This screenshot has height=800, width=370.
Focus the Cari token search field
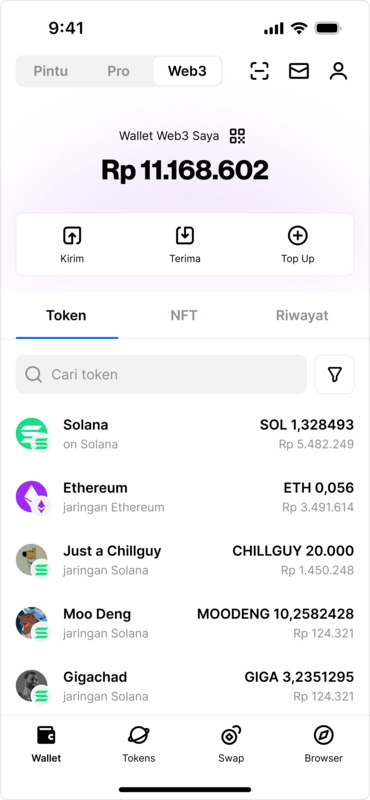(x=161, y=374)
